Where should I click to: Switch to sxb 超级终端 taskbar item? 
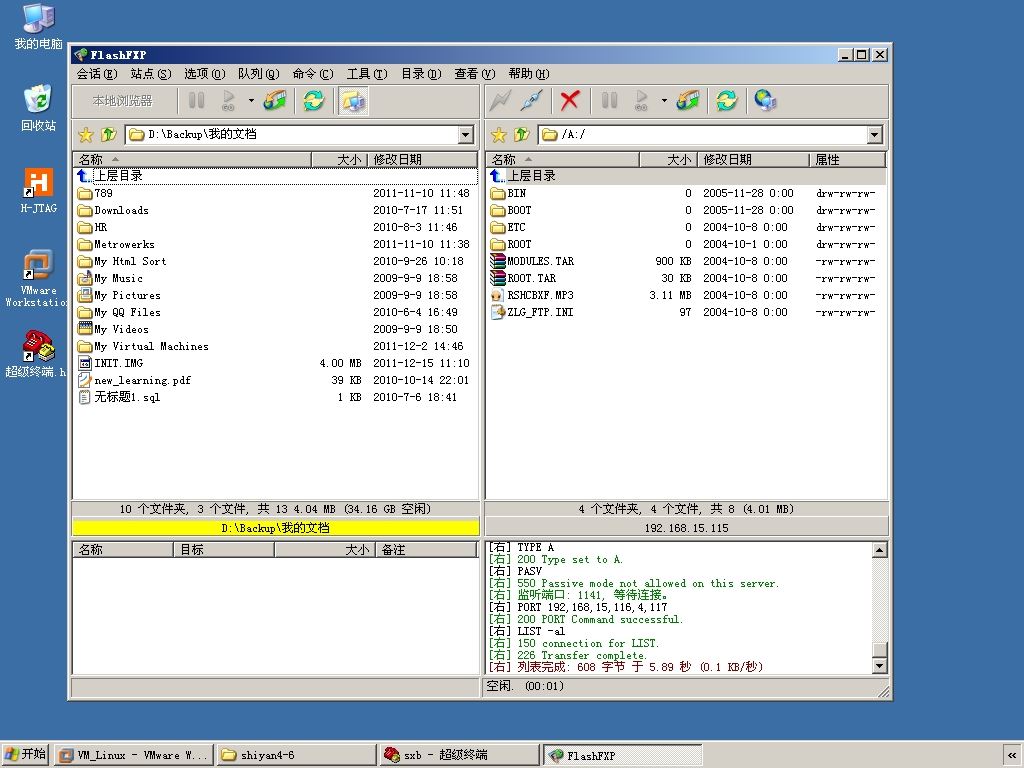(x=459, y=755)
